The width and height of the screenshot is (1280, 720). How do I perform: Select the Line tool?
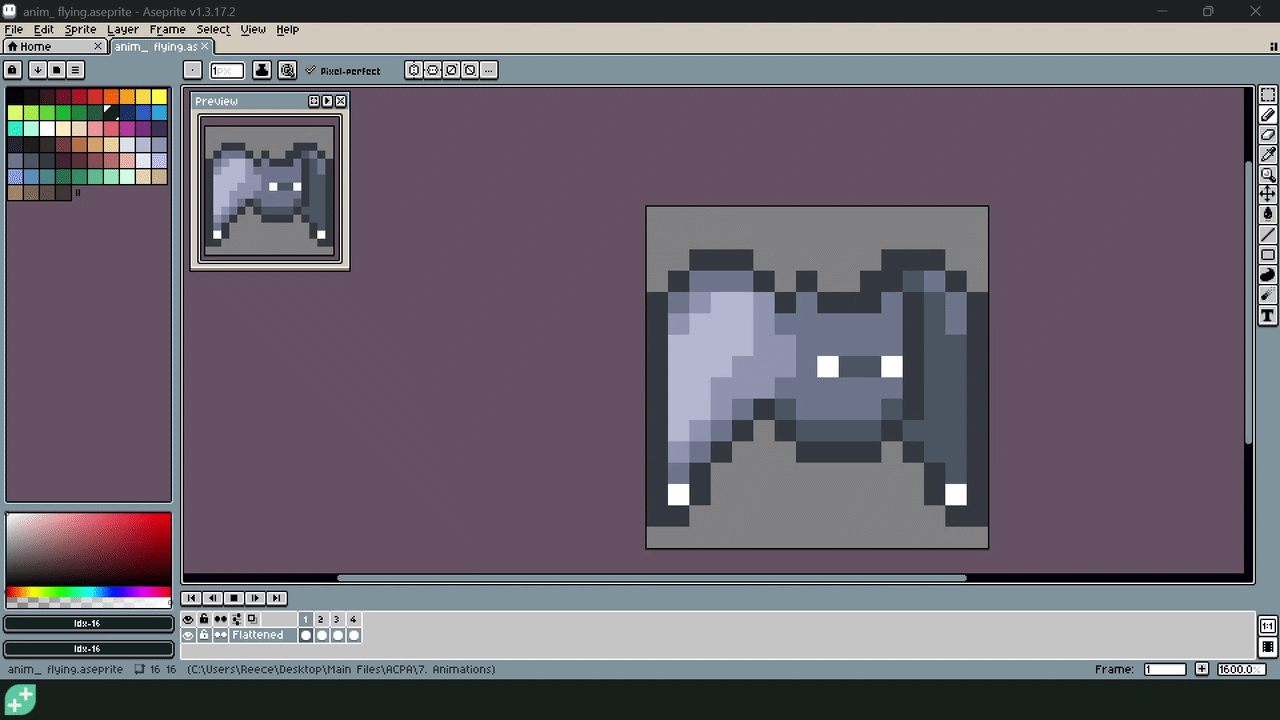1268,235
